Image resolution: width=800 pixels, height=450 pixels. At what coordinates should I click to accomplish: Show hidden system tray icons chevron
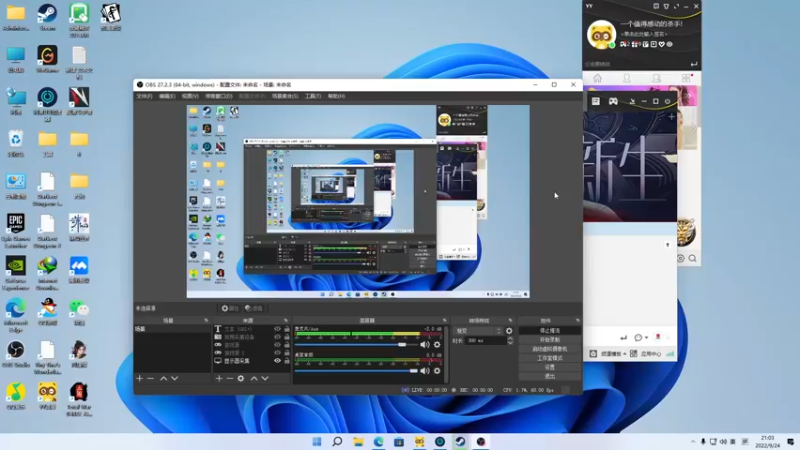(692, 442)
